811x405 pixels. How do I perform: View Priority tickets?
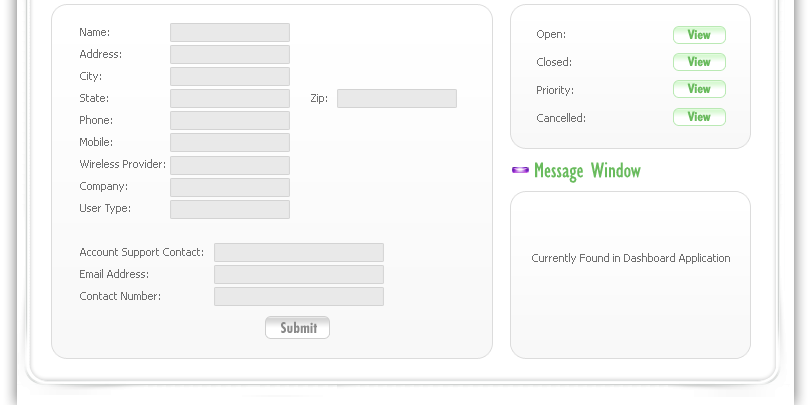click(x=699, y=89)
